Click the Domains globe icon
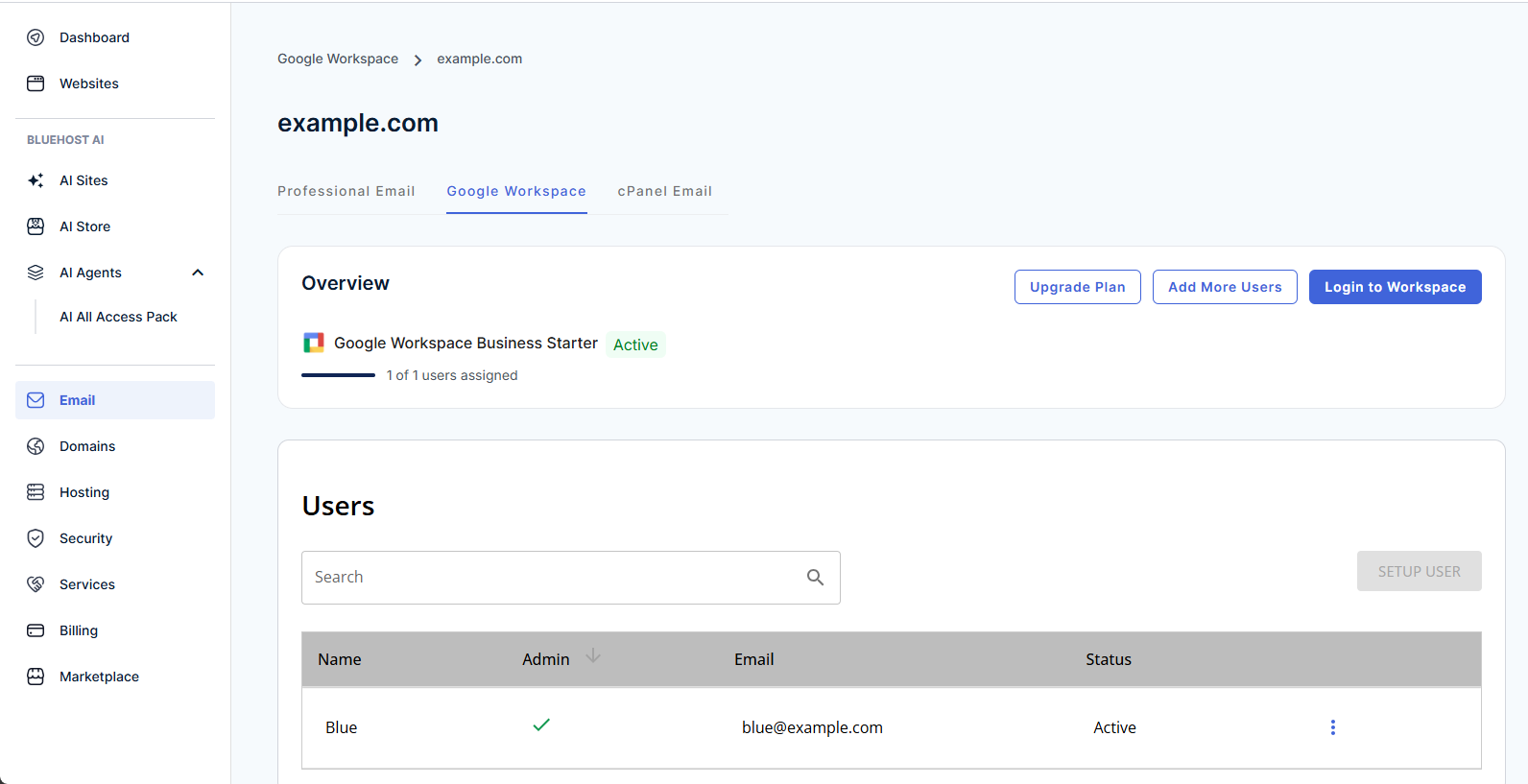Viewport: 1528px width, 784px height. point(36,446)
